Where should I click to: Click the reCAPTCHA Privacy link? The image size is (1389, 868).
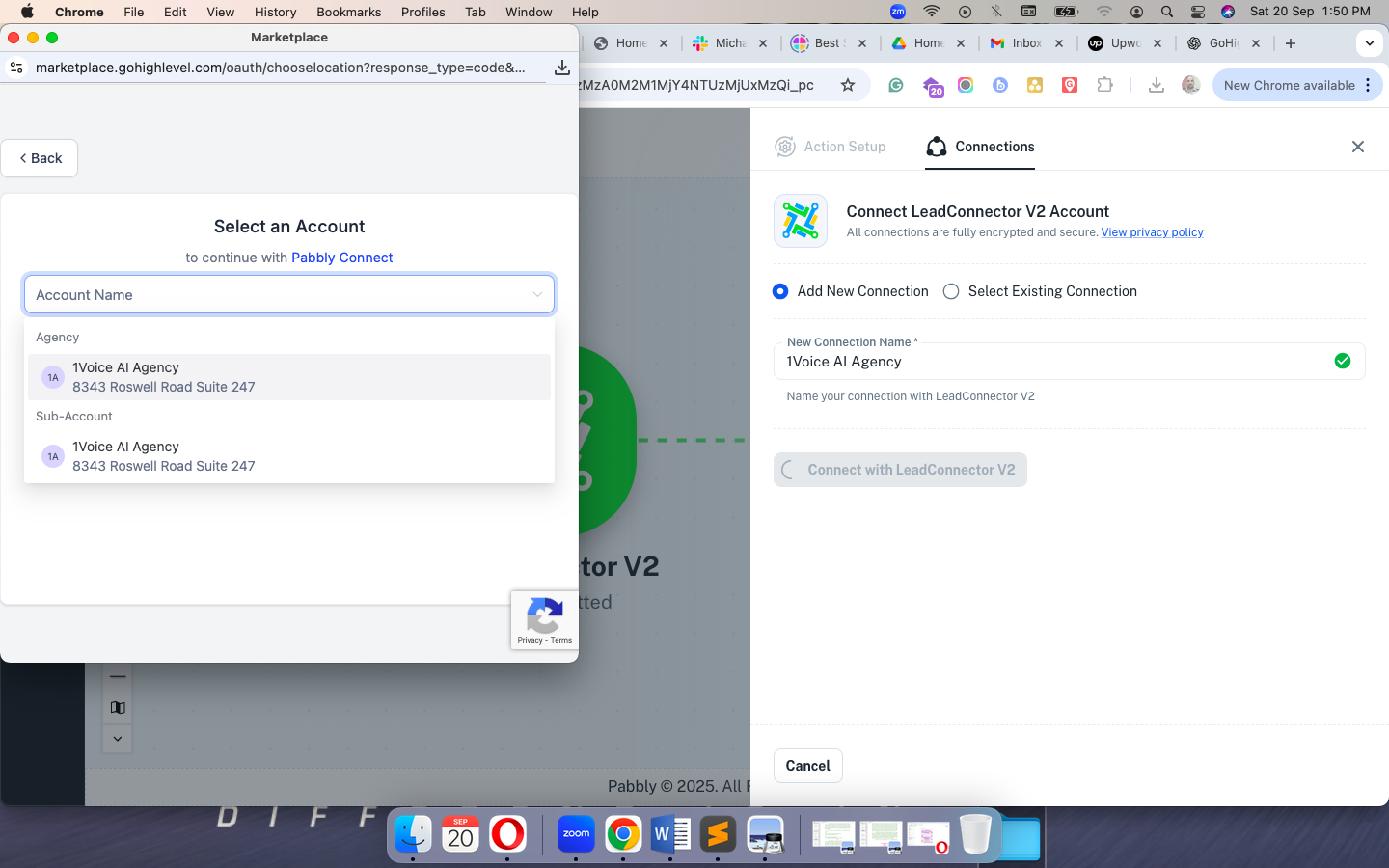(x=530, y=640)
